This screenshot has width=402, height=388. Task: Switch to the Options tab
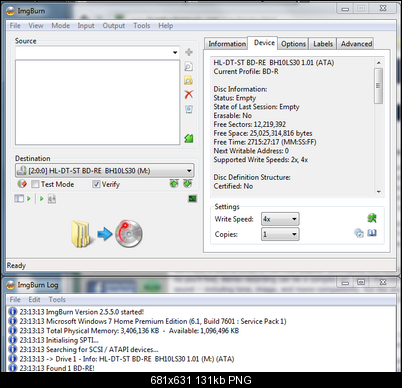pos(293,44)
